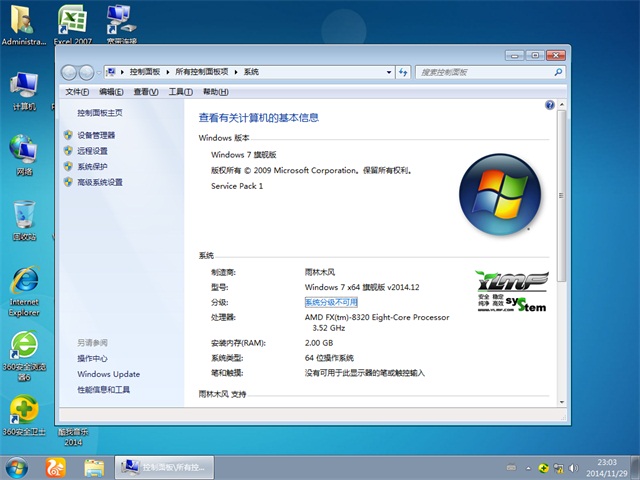Image resolution: width=640 pixels, height=480 pixels.
Task: Open Windows Explorer from the taskbar
Action: pyautogui.click(x=94, y=468)
